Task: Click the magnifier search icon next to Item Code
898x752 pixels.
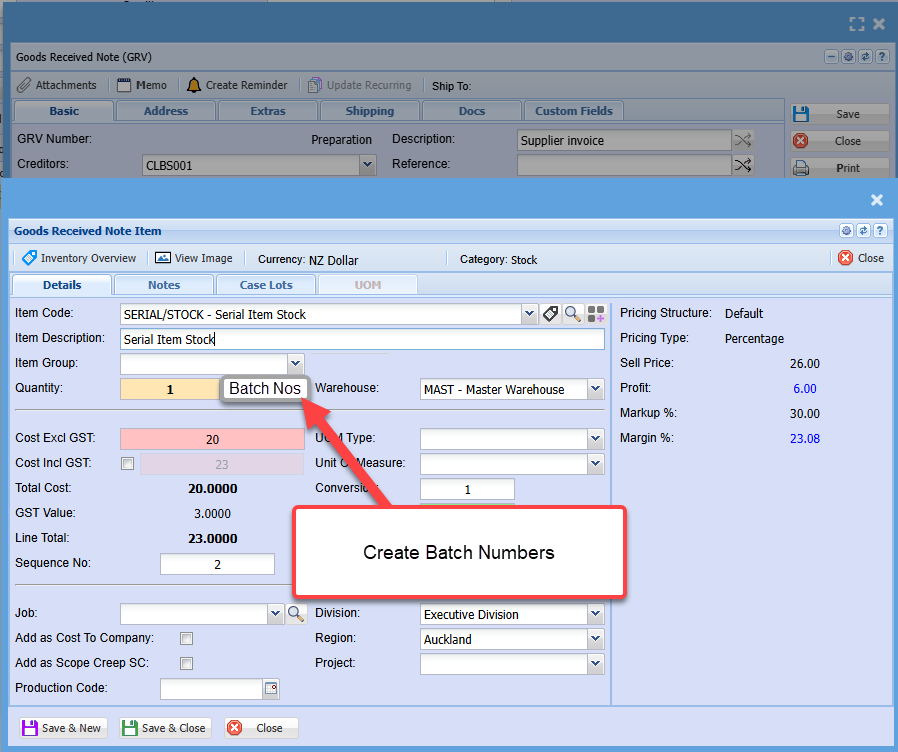Action: coord(572,314)
